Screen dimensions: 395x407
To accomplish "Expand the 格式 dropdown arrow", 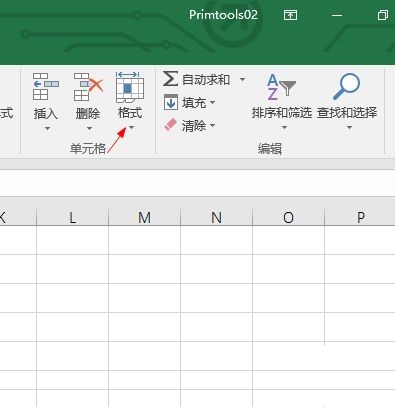I will (x=131, y=127).
